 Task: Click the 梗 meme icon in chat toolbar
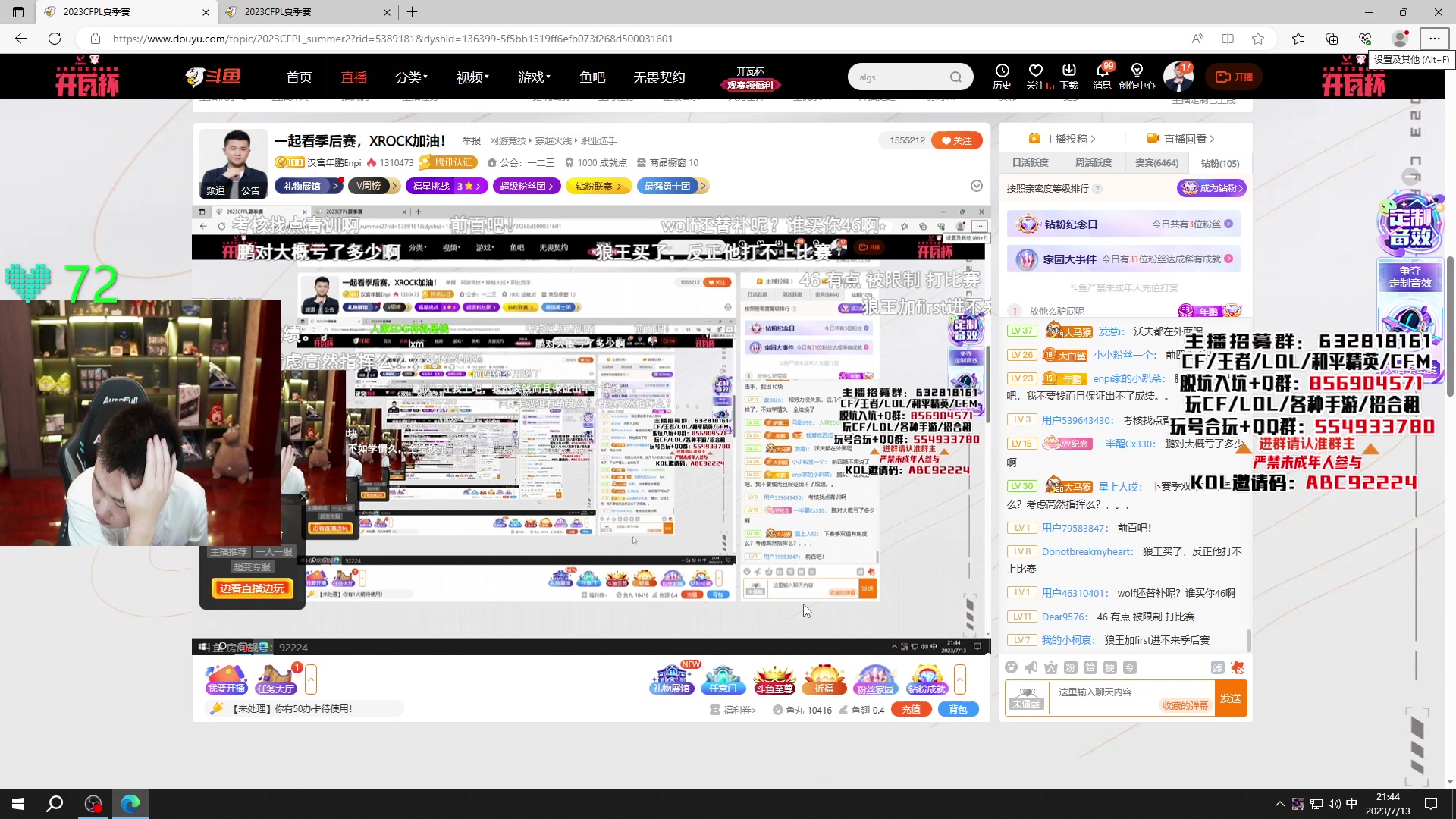pyautogui.click(x=1109, y=667)
